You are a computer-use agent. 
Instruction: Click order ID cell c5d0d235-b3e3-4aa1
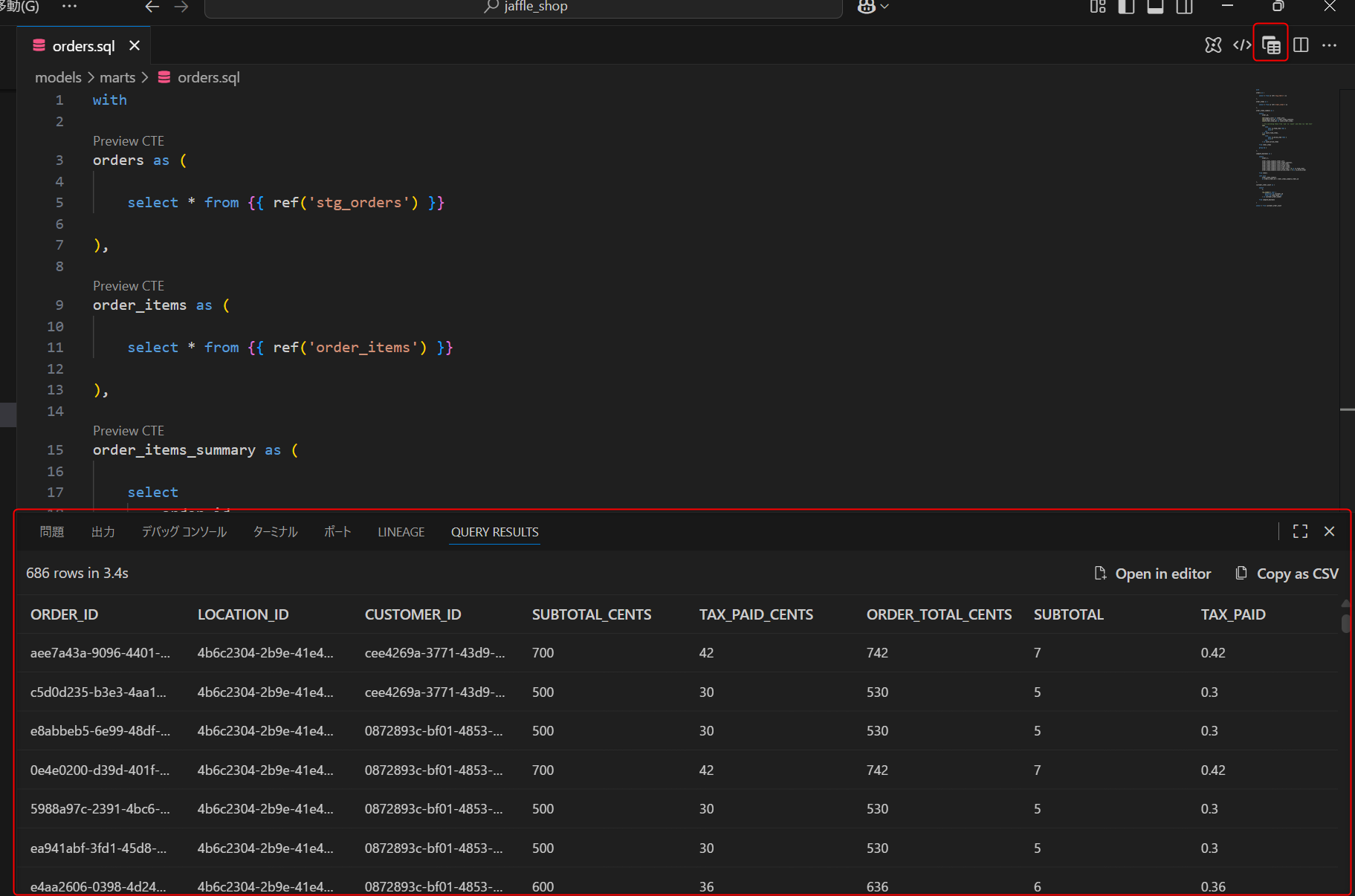pyautogui.click(x=98, y=692)
